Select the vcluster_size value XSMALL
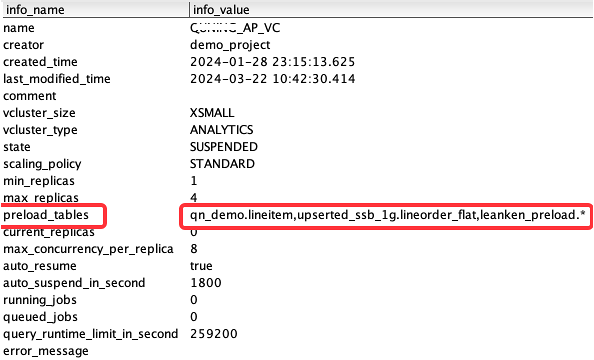The height and width of the screenshot is (360, 594). click(212, 113)
